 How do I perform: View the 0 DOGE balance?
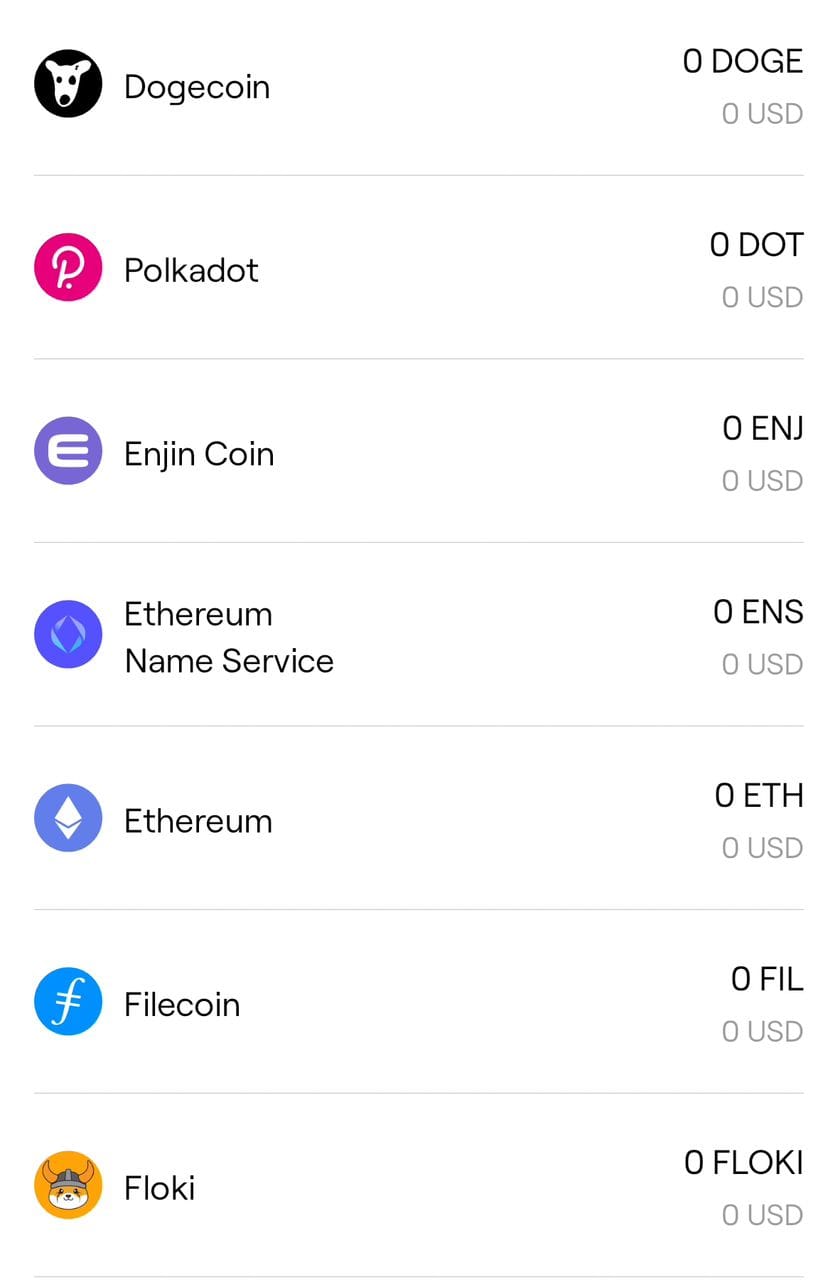(x=742, y=62)
